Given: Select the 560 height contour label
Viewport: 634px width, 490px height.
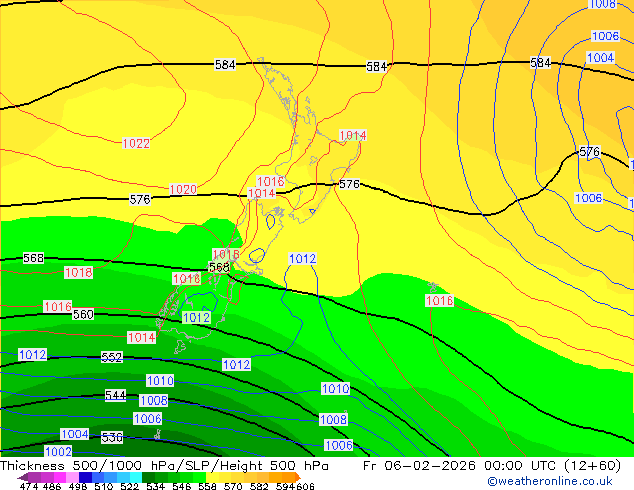Looking at the screenshot, I should (83, 314).
